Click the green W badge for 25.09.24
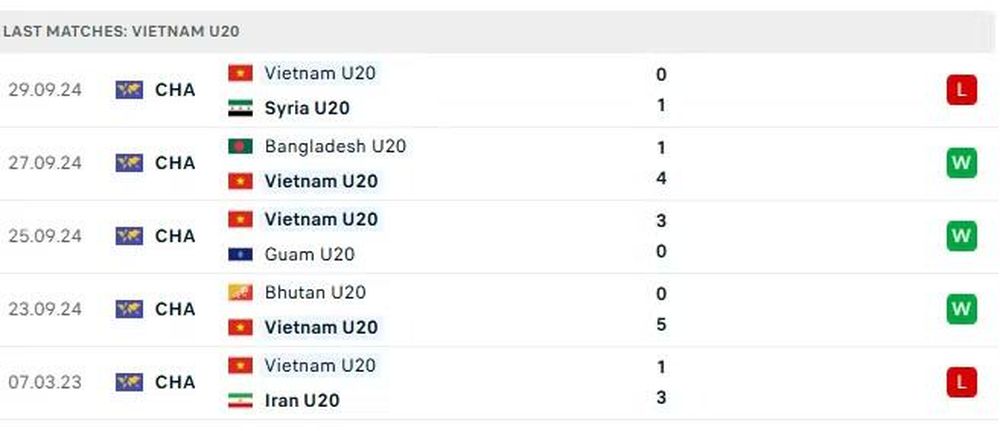 point(962,236)
